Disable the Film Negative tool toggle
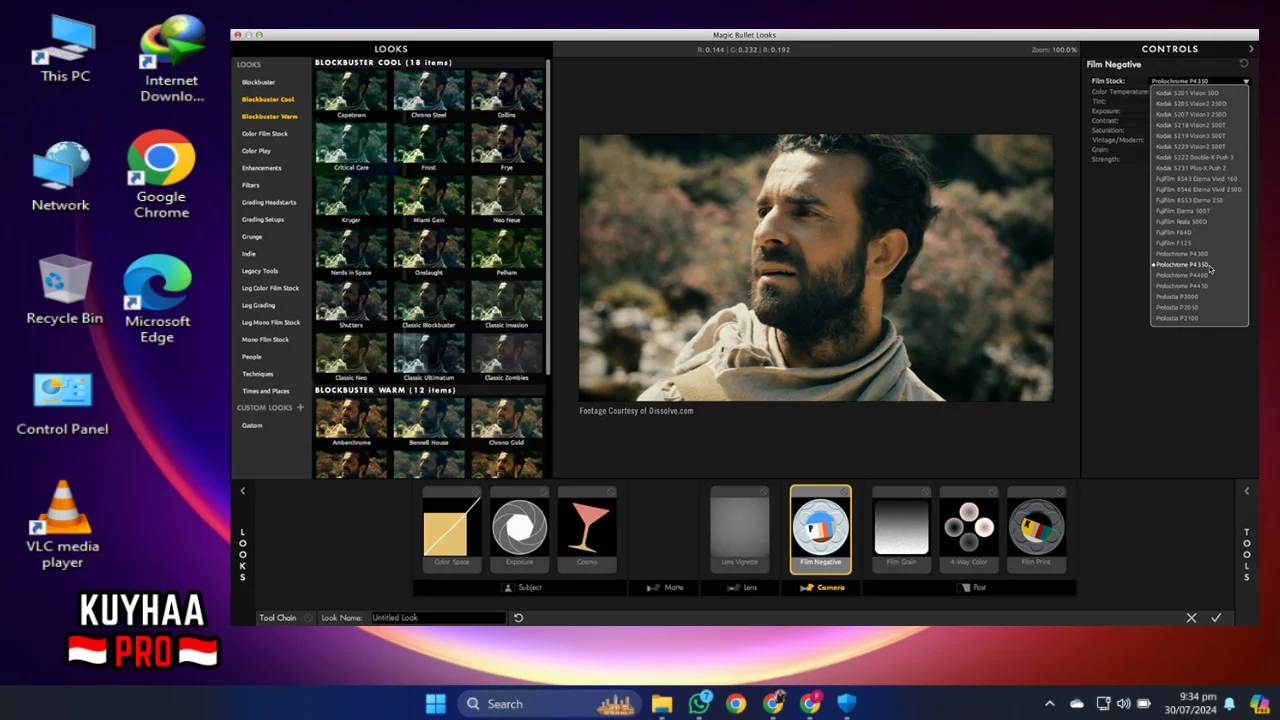 [845, 491]
